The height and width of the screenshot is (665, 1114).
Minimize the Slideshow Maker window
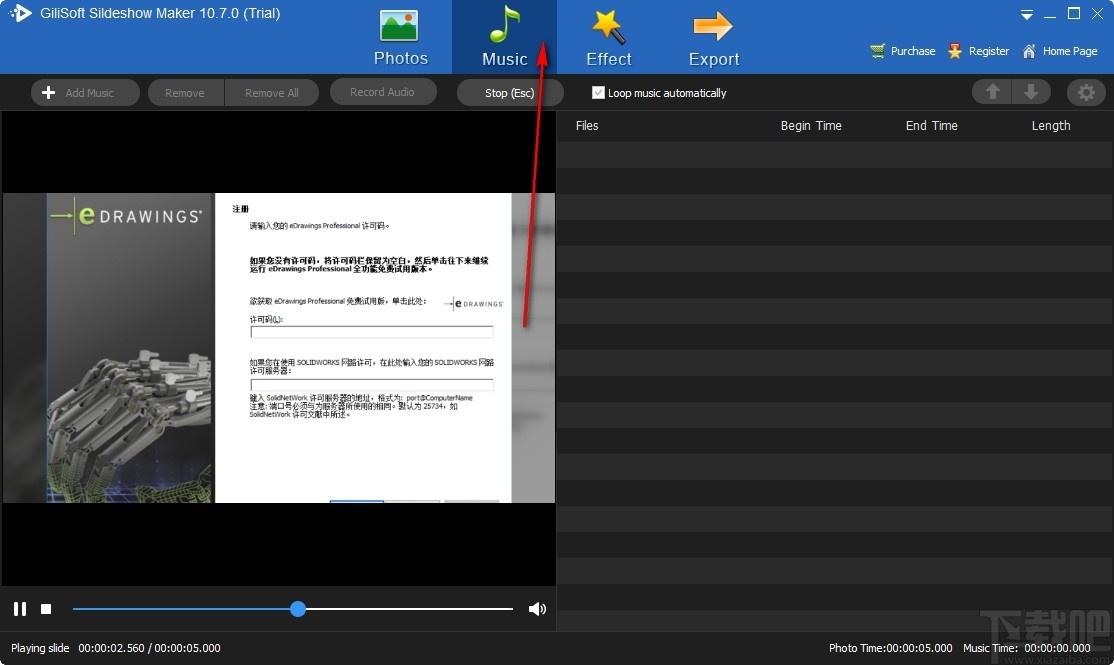coord(1050,14)
